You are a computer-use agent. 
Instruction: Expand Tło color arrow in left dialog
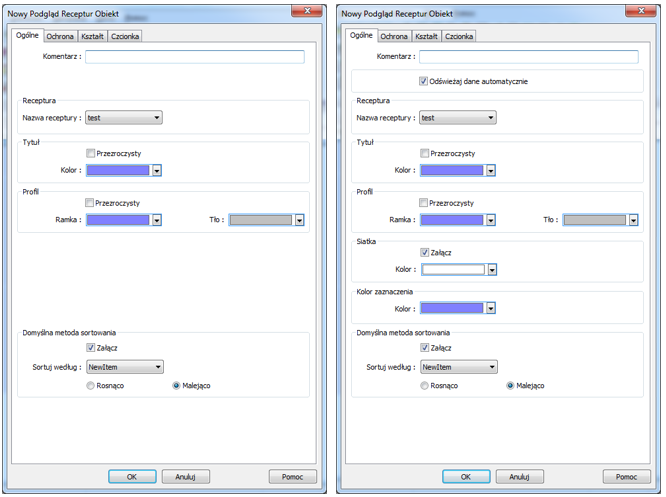click(299, 220)
